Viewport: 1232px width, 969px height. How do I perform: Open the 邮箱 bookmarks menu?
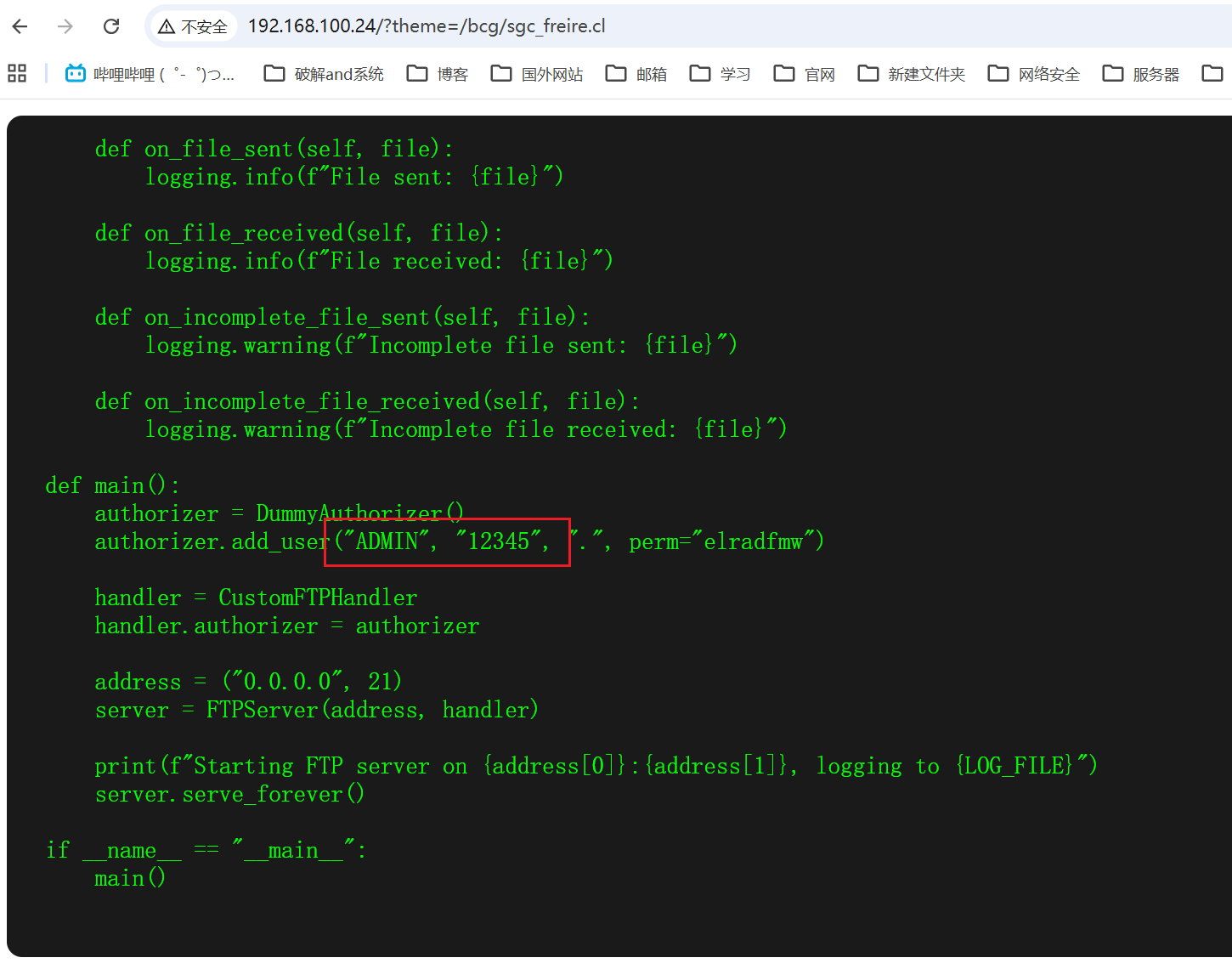636,74
